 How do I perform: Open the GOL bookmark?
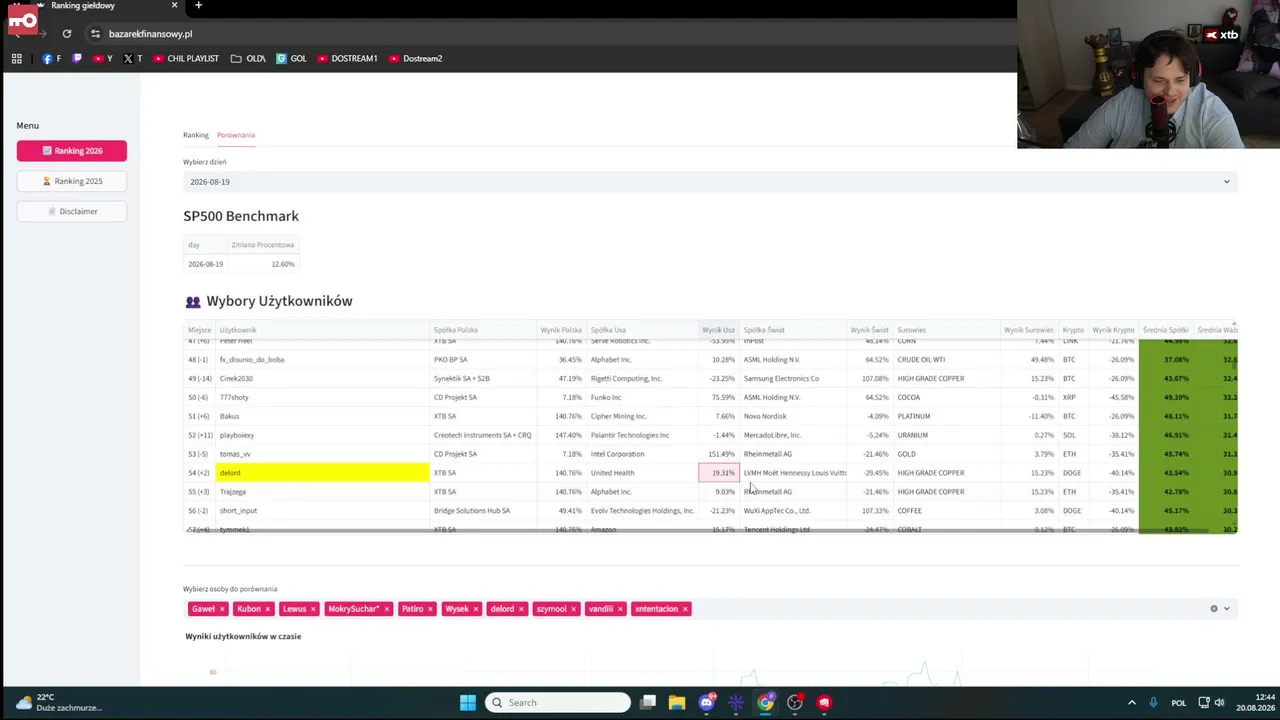[292, 59]
